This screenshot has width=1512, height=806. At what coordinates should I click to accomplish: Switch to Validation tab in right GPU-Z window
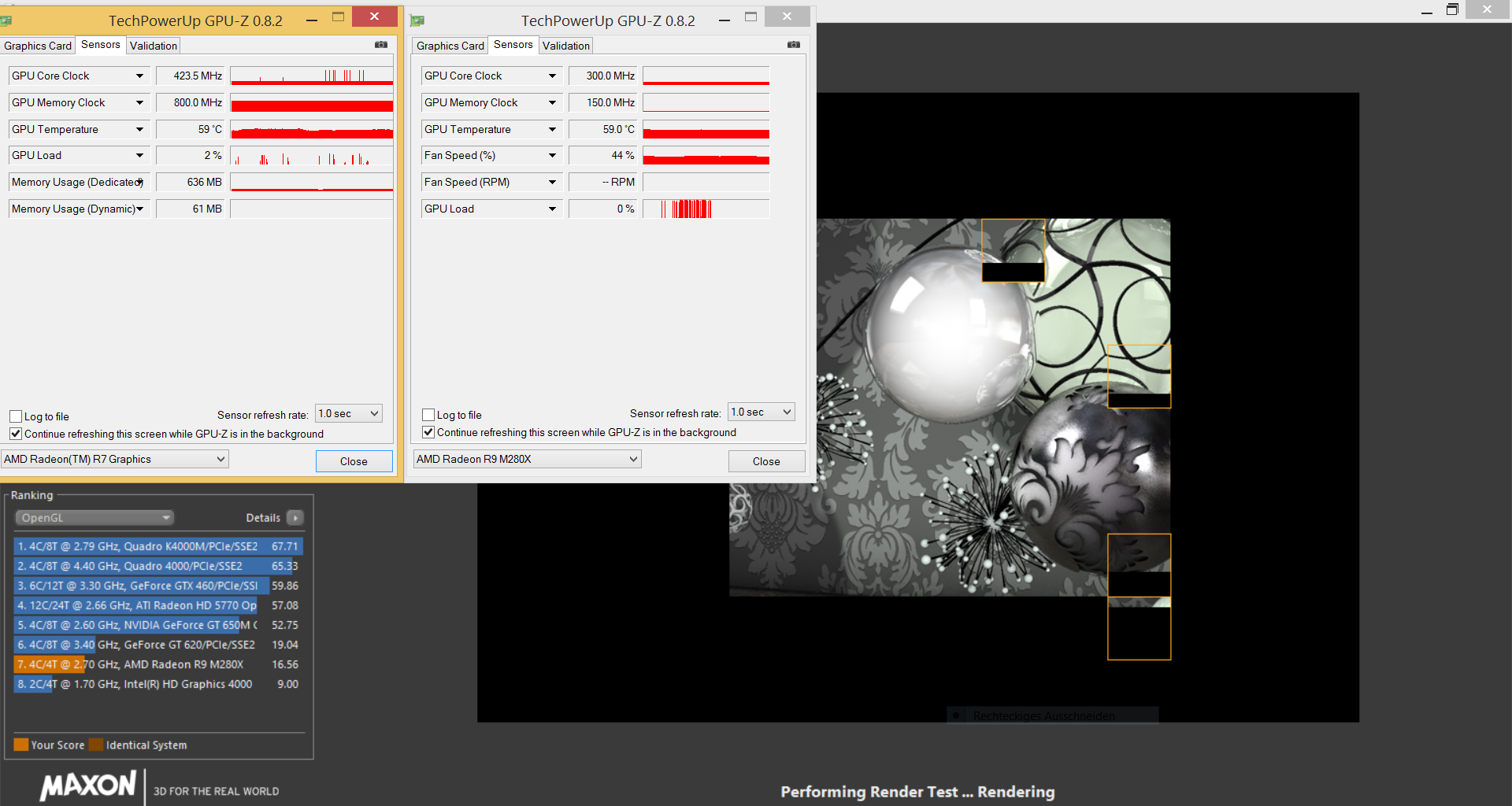pos(566,46)
